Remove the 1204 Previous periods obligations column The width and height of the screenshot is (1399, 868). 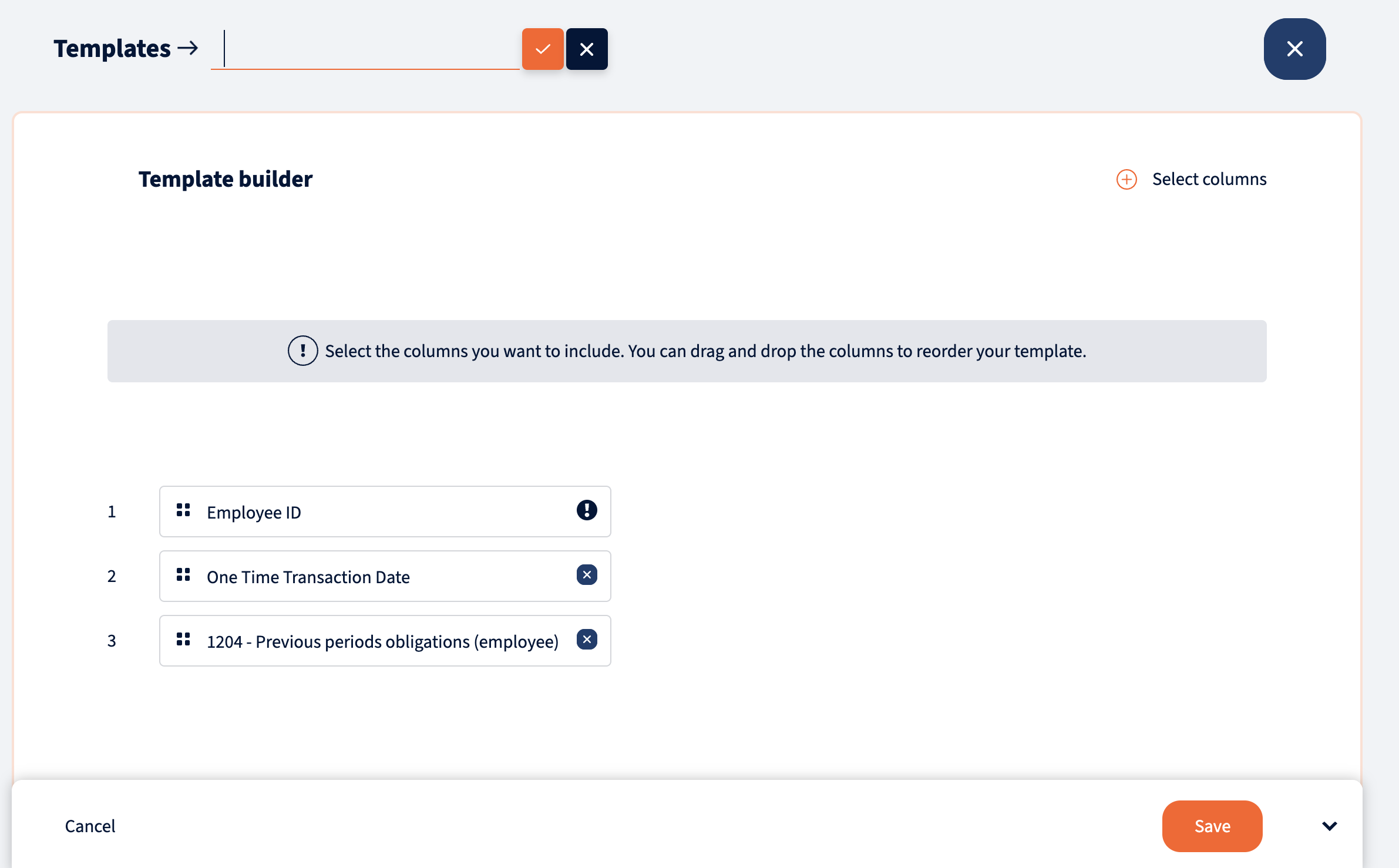pyautogui.click(x=587, y=639)
